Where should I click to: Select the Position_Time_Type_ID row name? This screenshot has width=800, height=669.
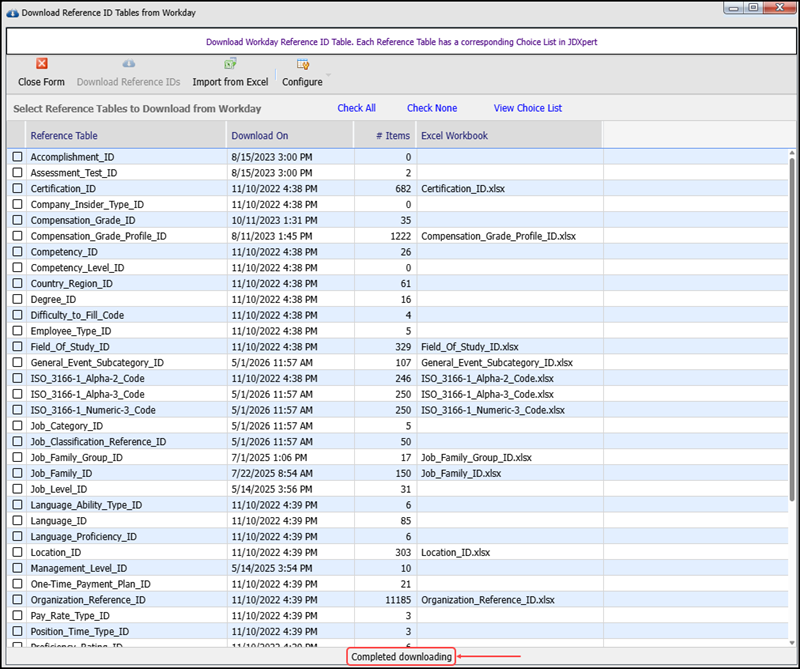tap(80, 632)
